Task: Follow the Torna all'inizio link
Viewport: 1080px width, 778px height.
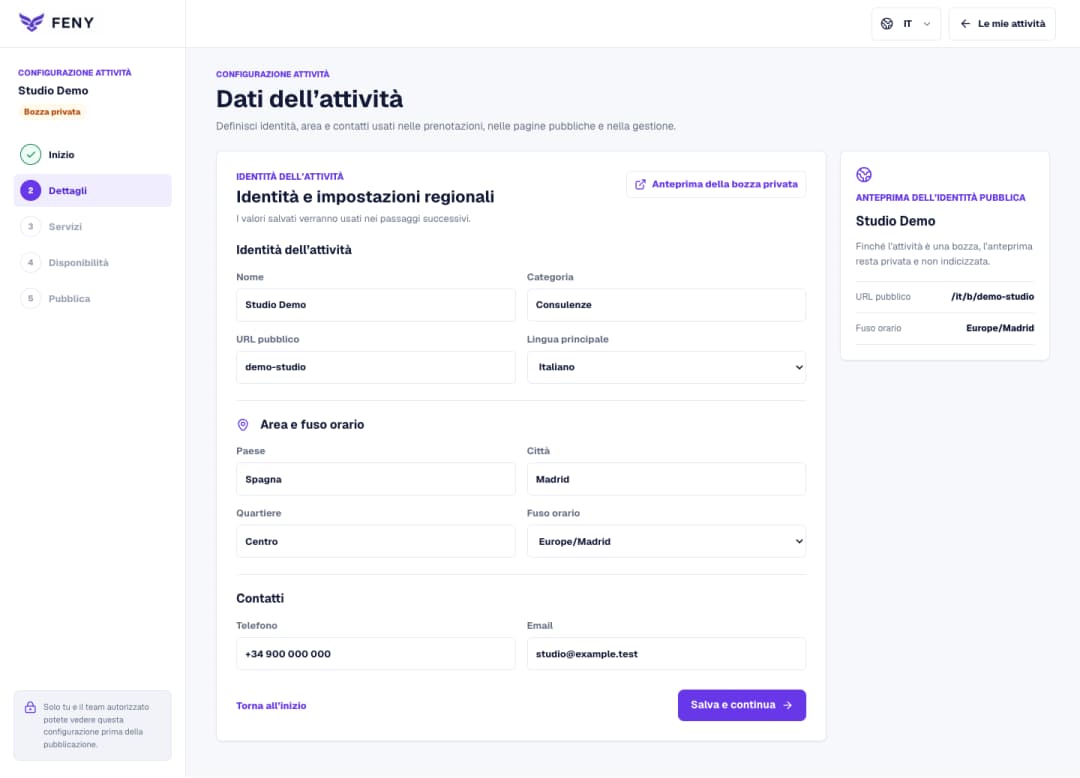Action: click(271, 706)
